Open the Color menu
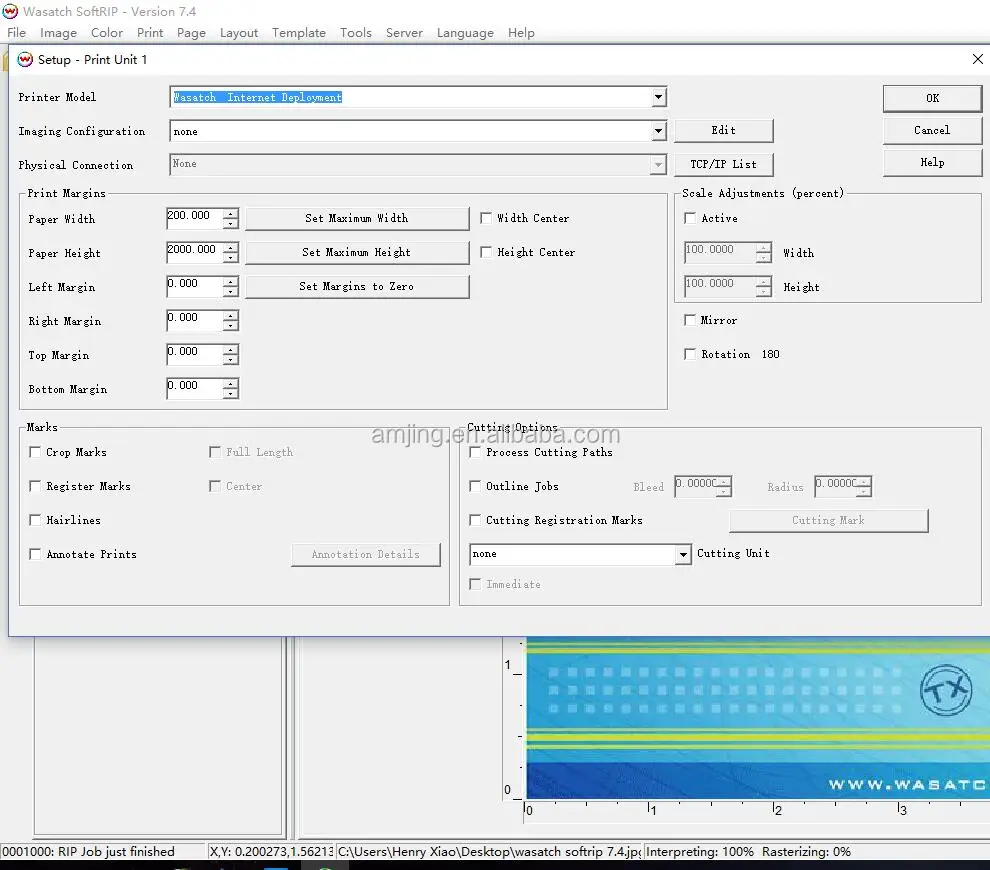 point(107,33)
